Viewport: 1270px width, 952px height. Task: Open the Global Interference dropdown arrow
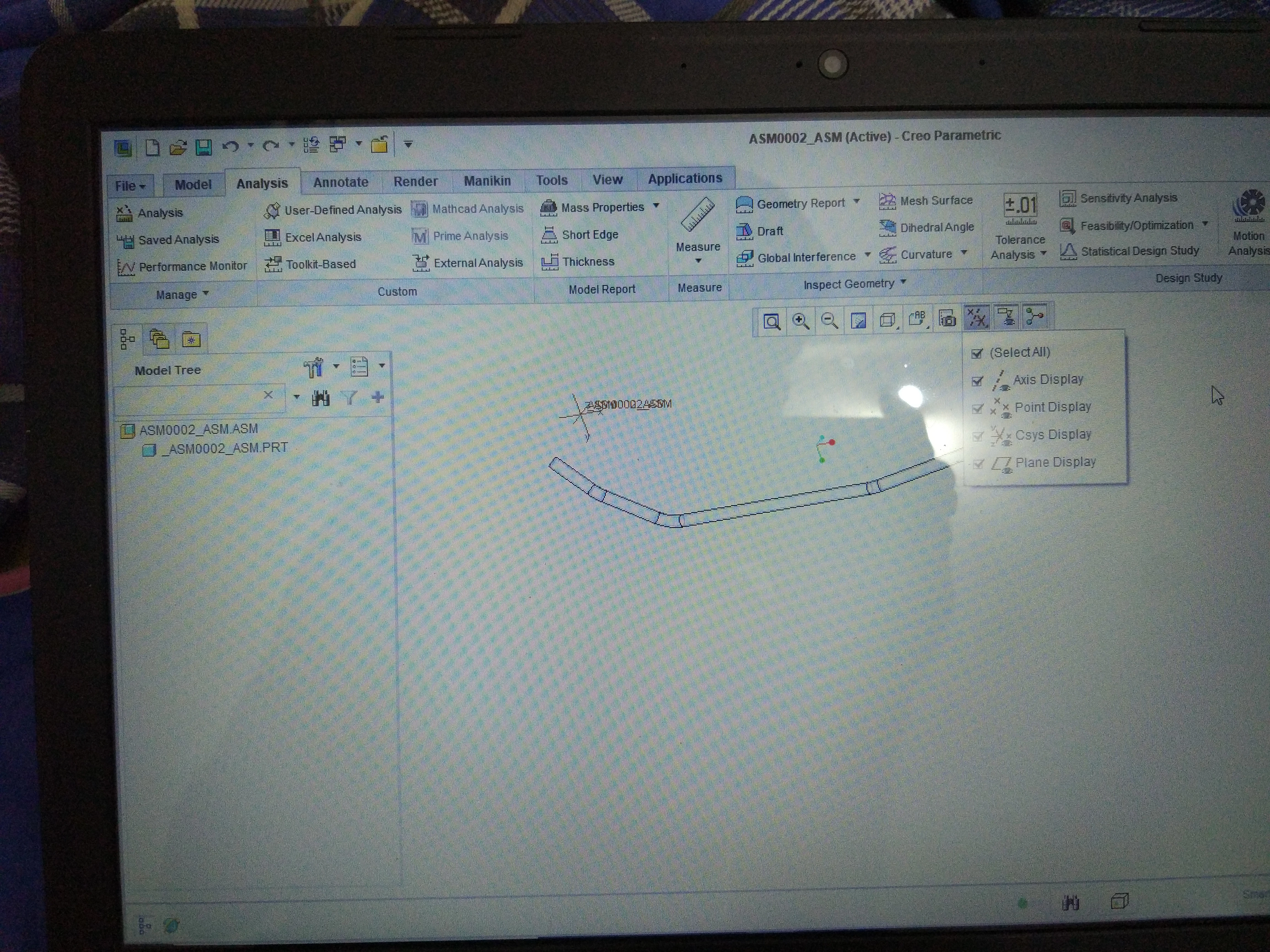(868, 255)
